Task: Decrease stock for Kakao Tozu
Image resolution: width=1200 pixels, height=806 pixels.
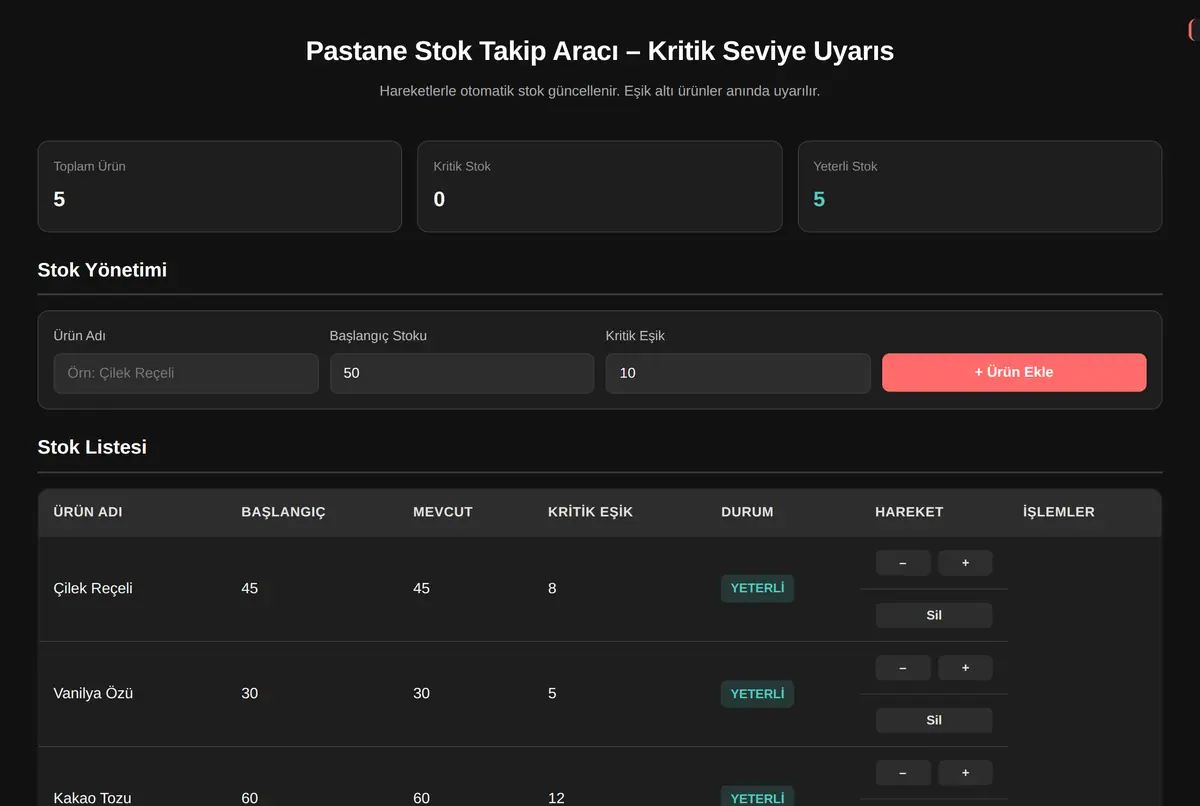Action: 903,773
